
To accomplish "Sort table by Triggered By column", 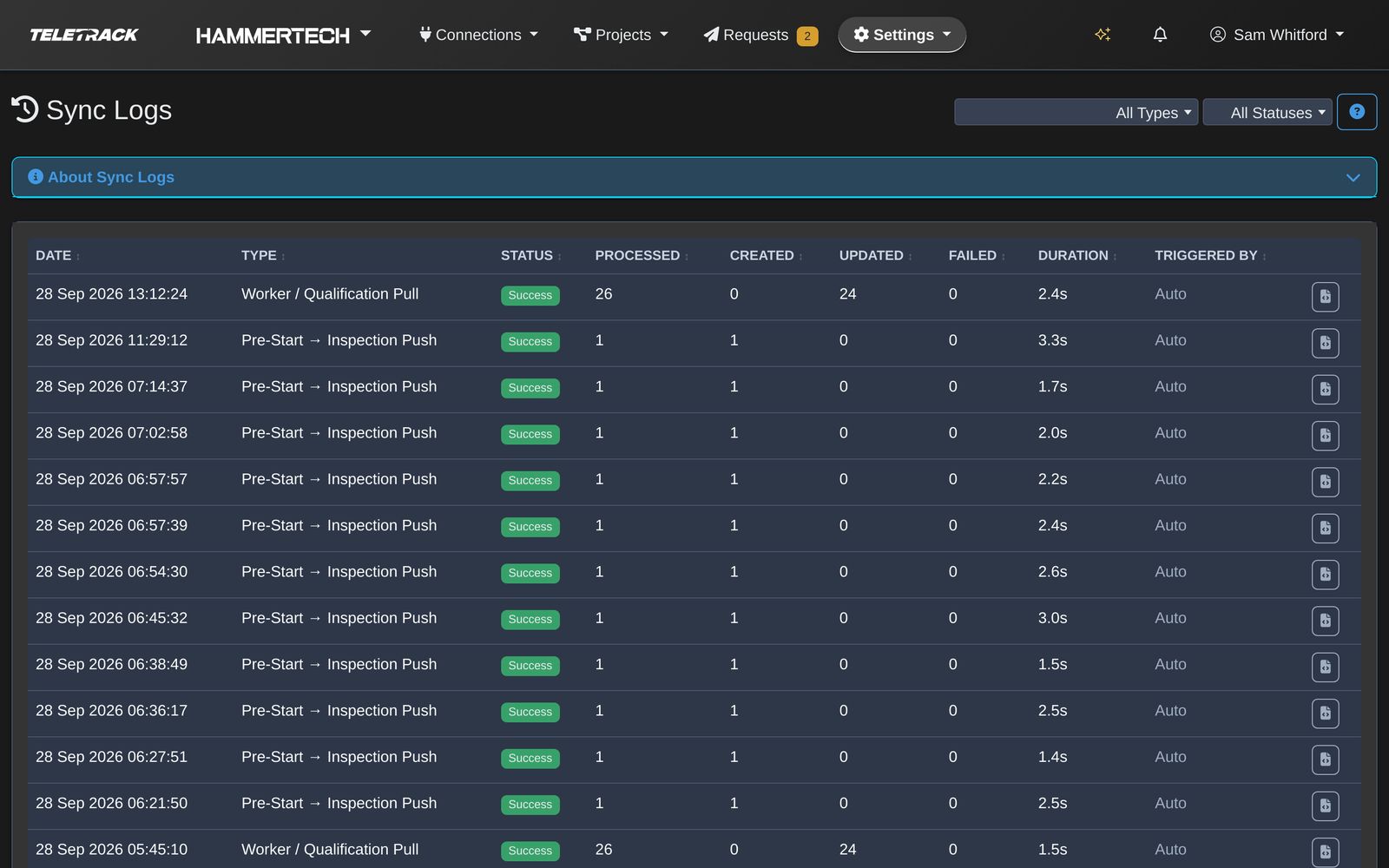I will coord(1210,255).
